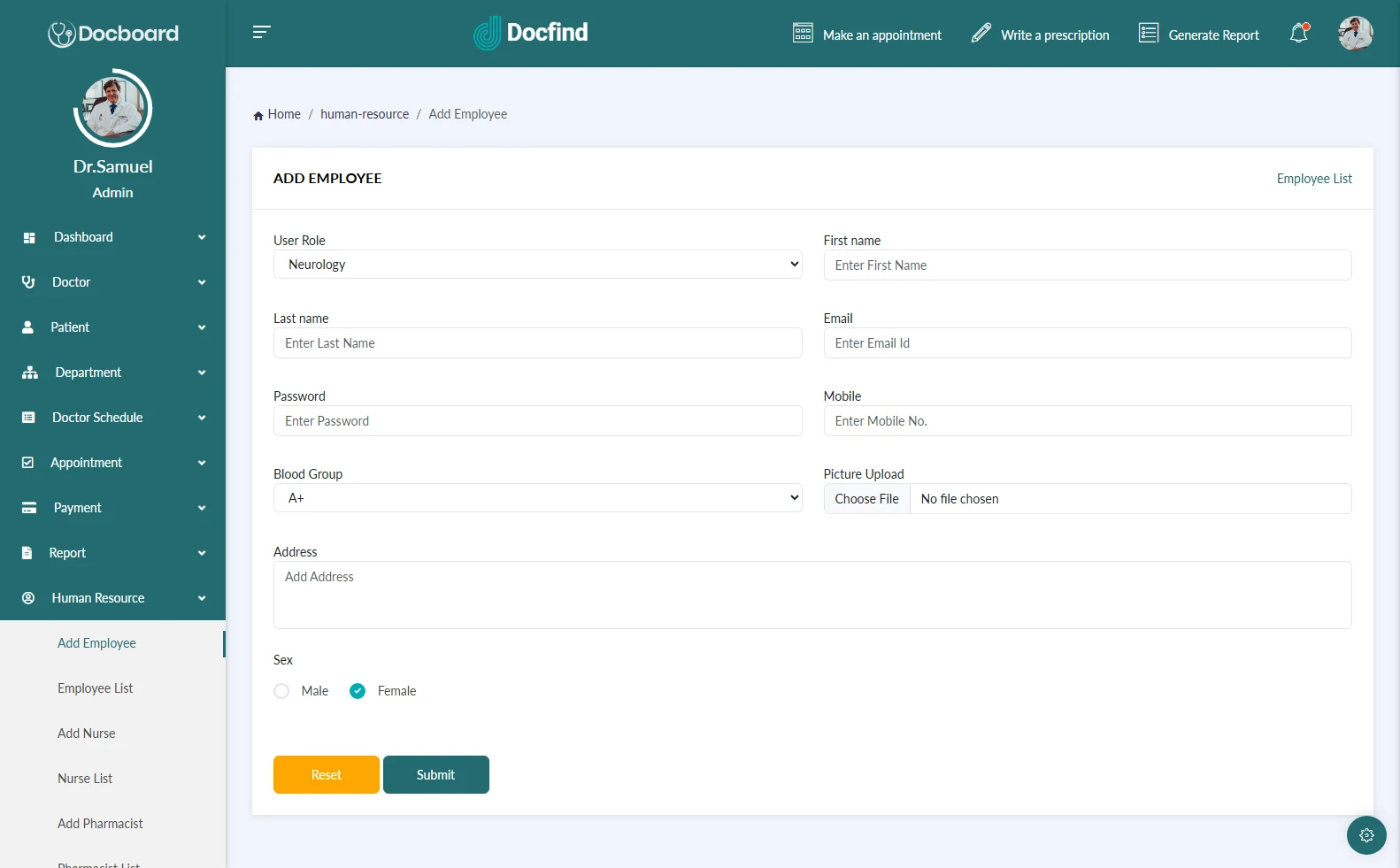This screenshot has height=868, width=1400.
Task: Expand the Doctor Schedule sidebar menu
Action: point(112,418)
